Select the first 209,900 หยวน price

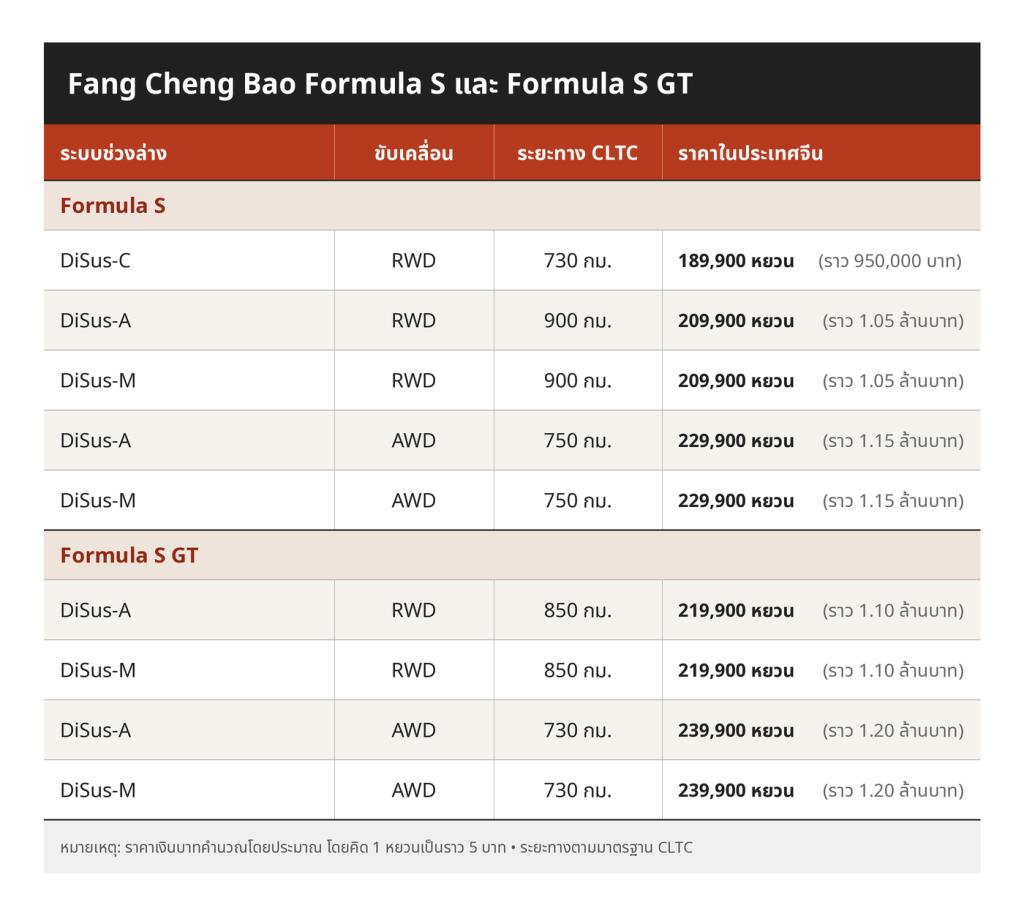[736, 321]
